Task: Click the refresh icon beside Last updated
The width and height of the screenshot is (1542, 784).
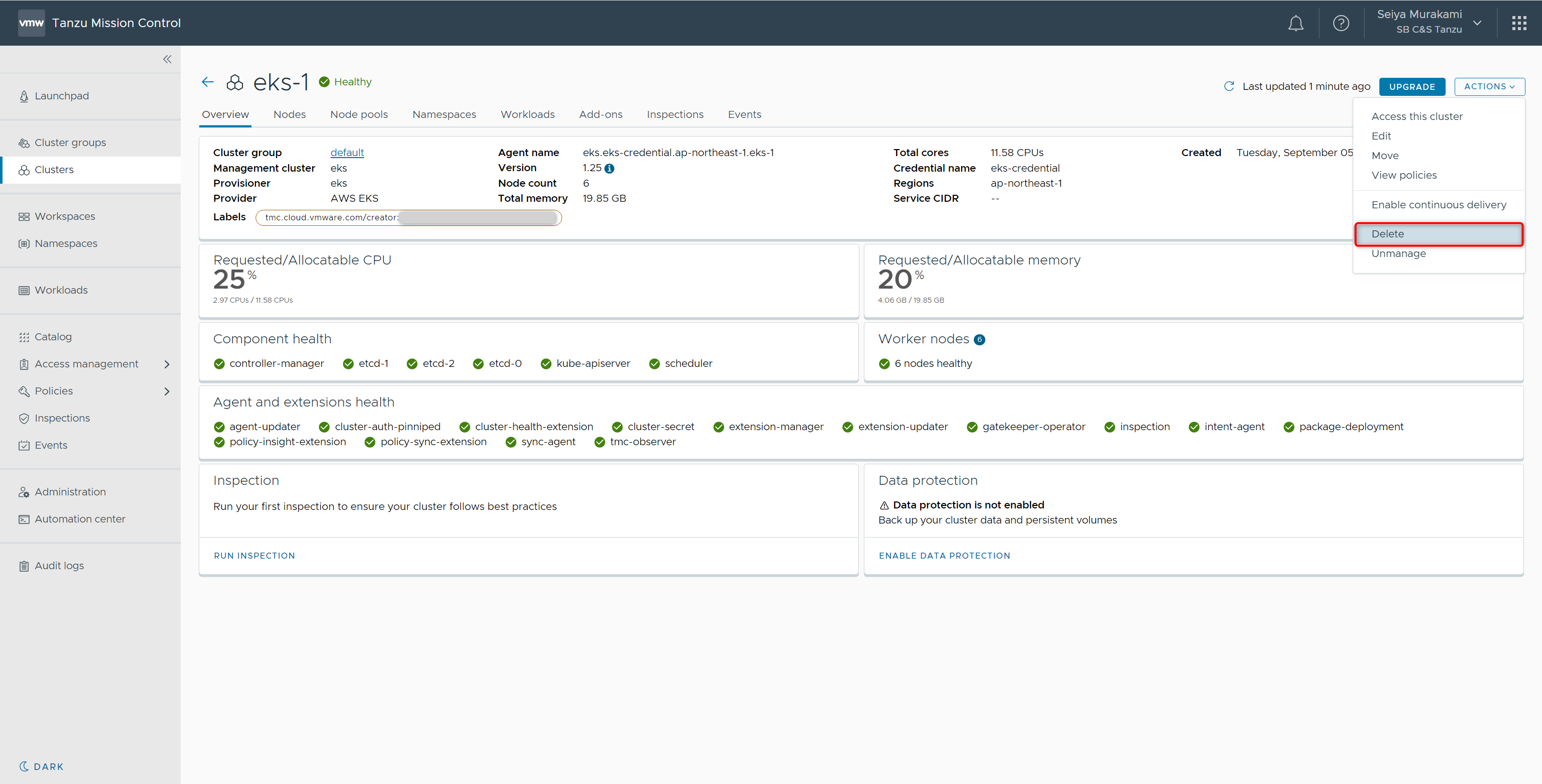Action: tap(1229, 86)
